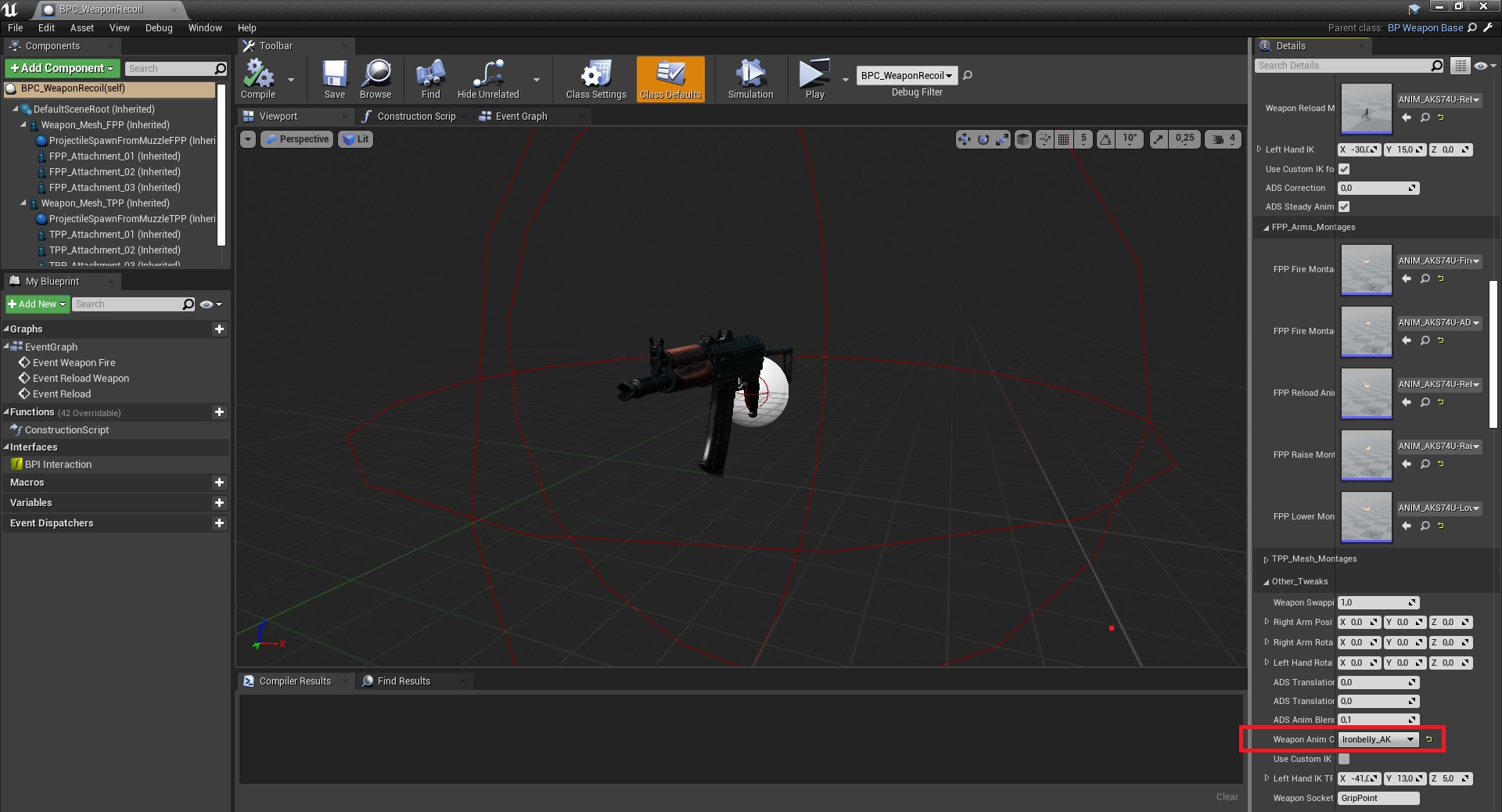The height and width of the screenshot is (812, 1502).
Task: Click Browse in the toolbar
Action: [375, 78]
